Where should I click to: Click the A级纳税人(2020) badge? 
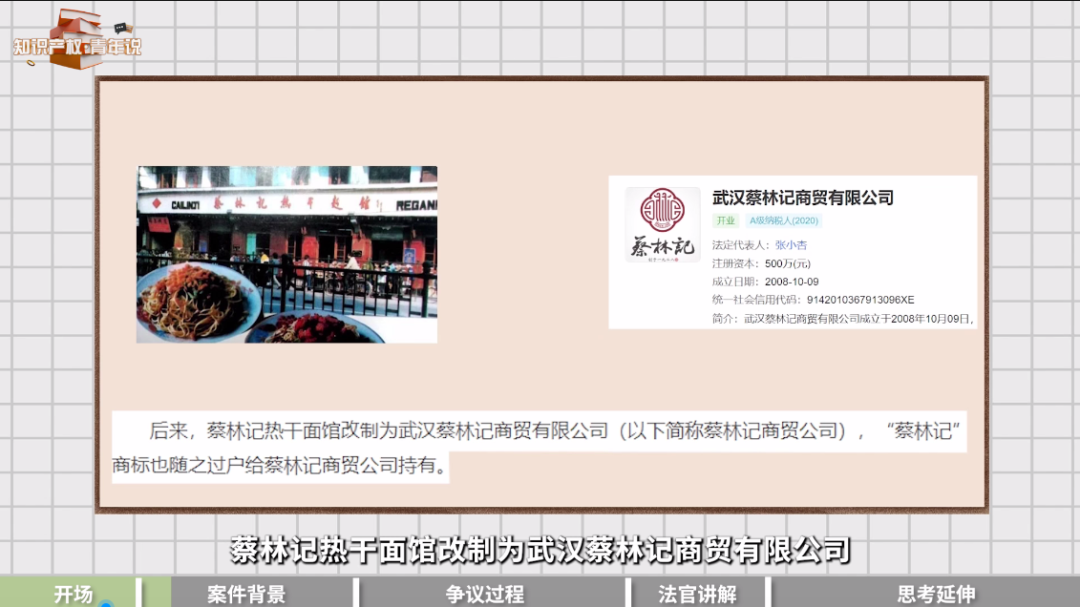pos(784,221)
